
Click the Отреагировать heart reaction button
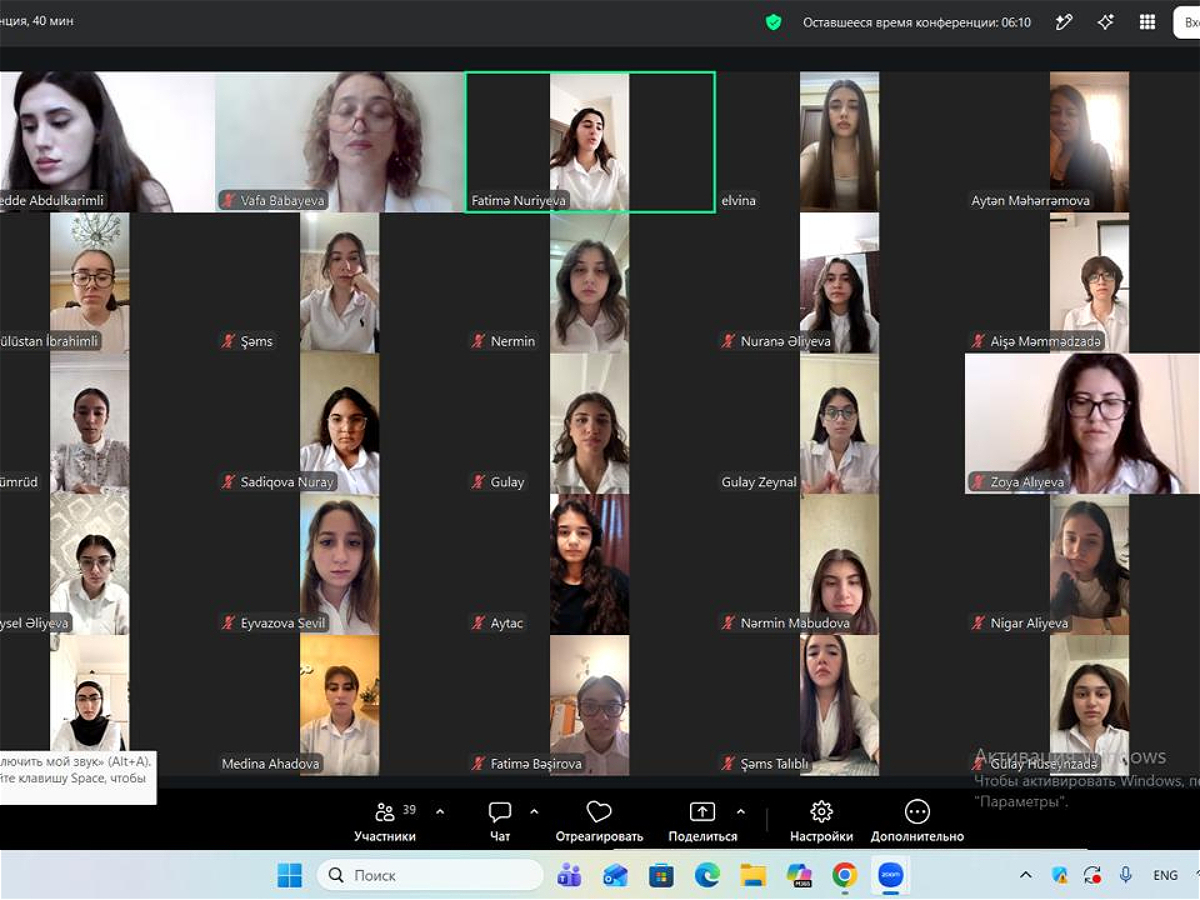[599, 822]
